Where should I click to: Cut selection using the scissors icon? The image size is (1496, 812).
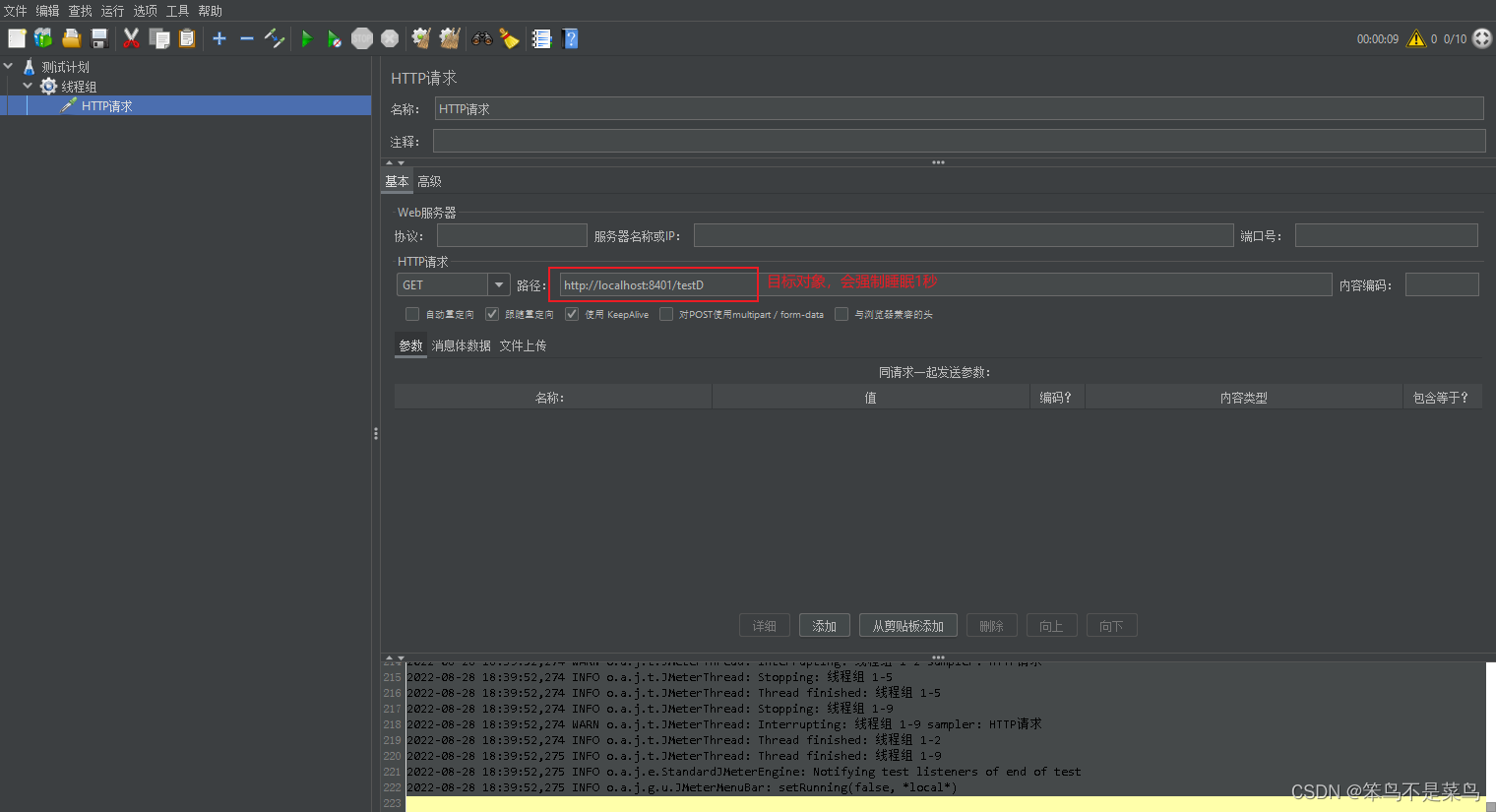point(131,38)
